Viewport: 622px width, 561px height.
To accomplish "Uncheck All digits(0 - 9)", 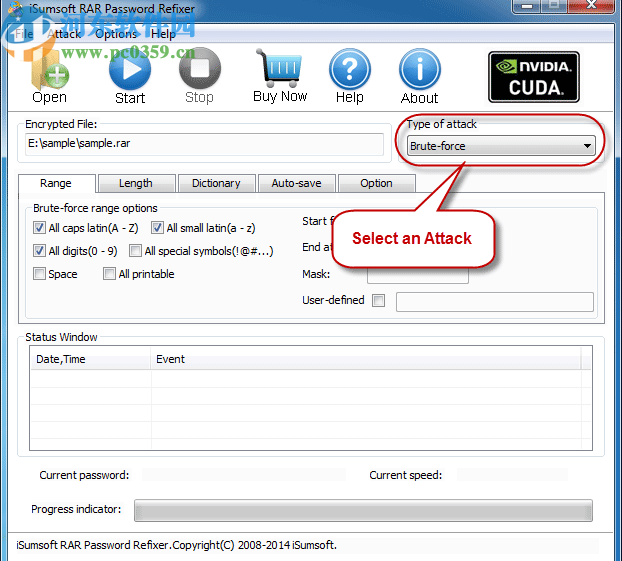I will tap(39, 251).
